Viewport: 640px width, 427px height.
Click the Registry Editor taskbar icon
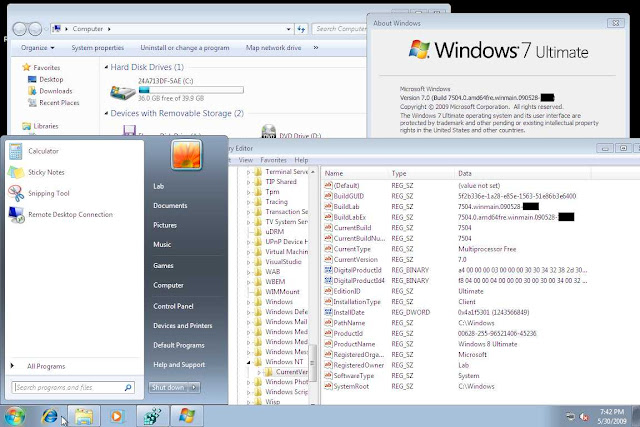point(151,414)
